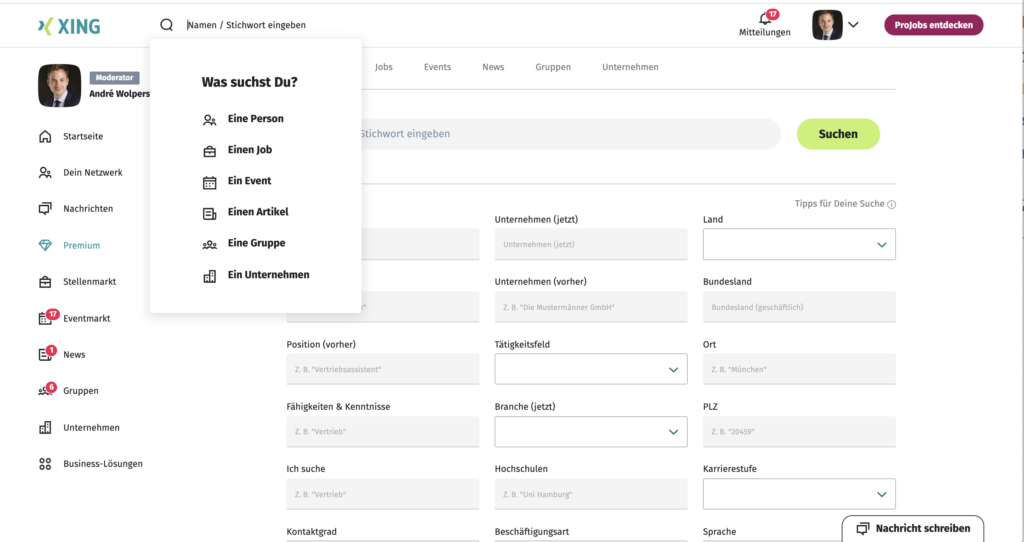This screenshot has height=542, width=1024.
Task: Click the Projobs entdecken button
Action: (x=933, y=25)
